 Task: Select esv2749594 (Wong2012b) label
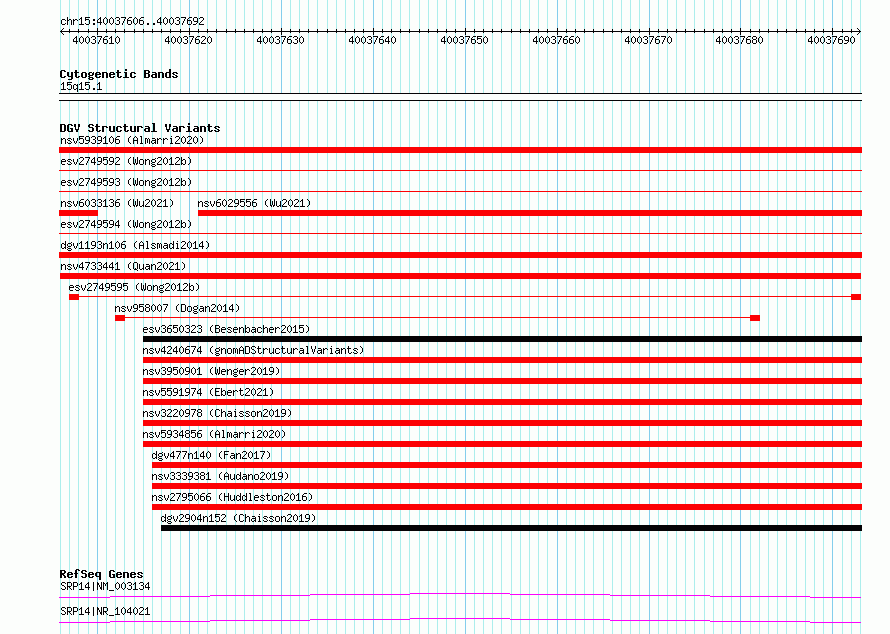pyautogui.click(x=126, y=224)
